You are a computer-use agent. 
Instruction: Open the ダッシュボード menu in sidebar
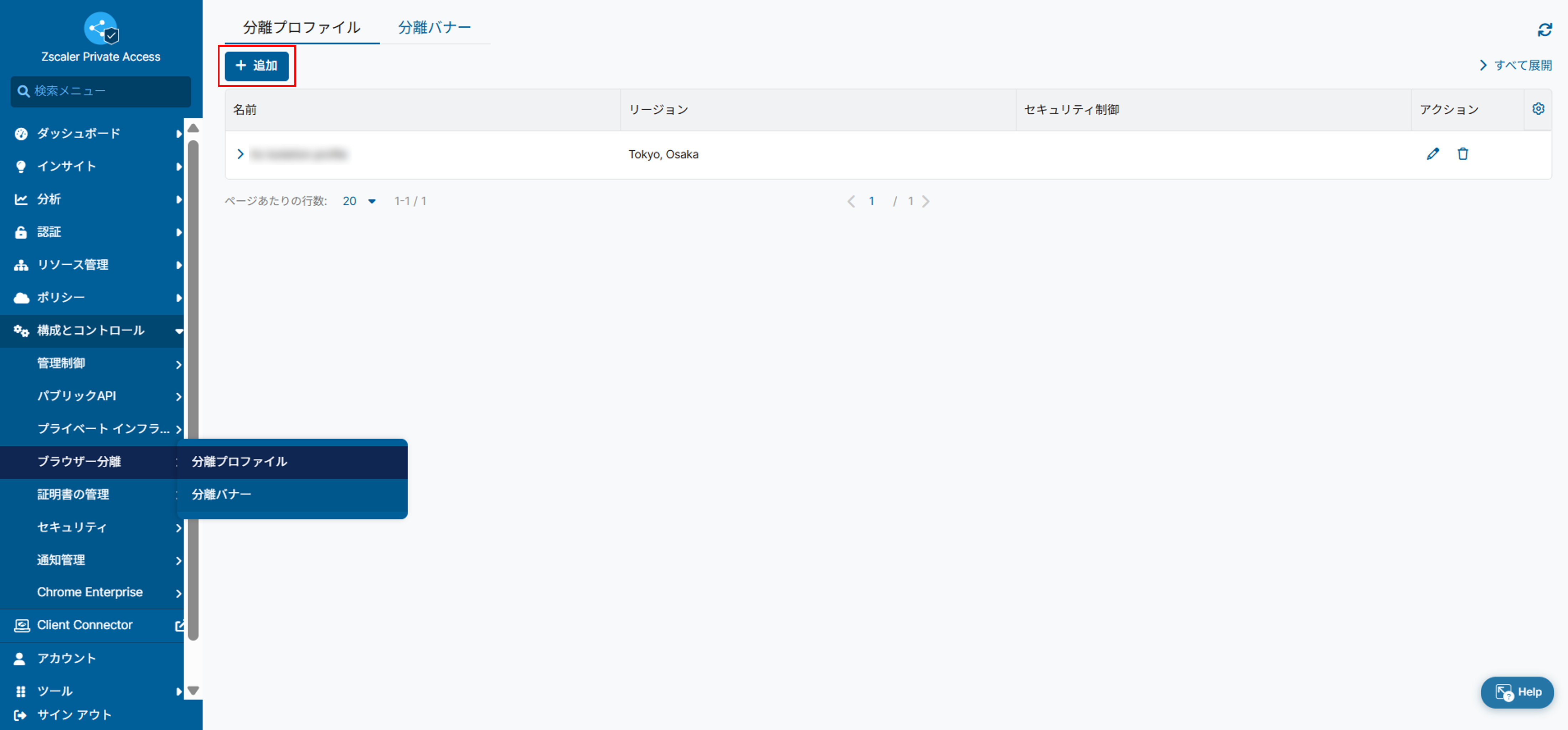[x=79, y=133]
